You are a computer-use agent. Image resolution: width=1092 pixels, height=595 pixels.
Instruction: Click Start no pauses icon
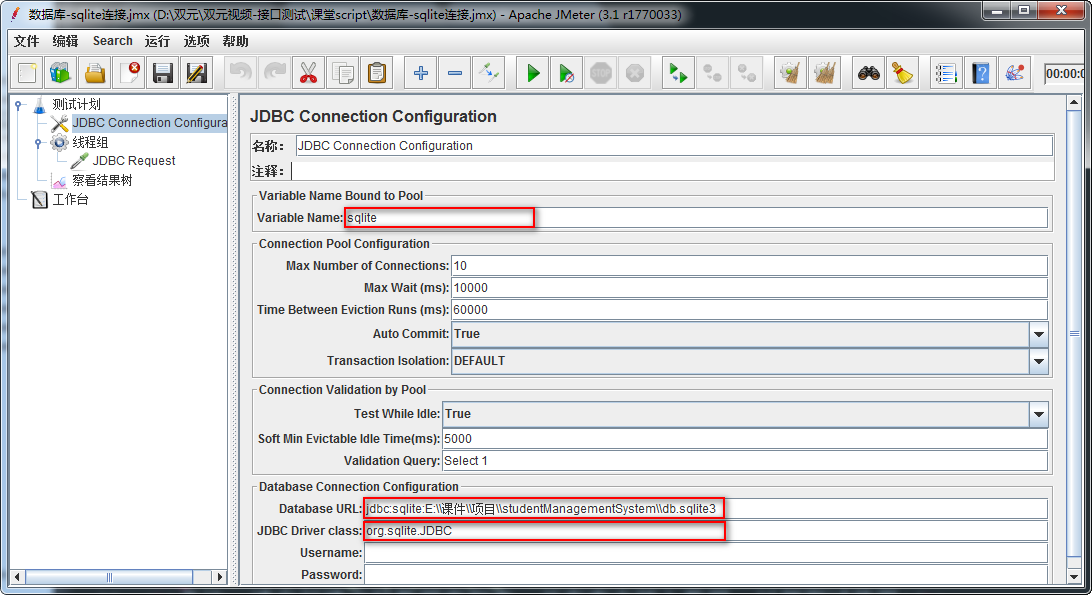pos(567,73)
